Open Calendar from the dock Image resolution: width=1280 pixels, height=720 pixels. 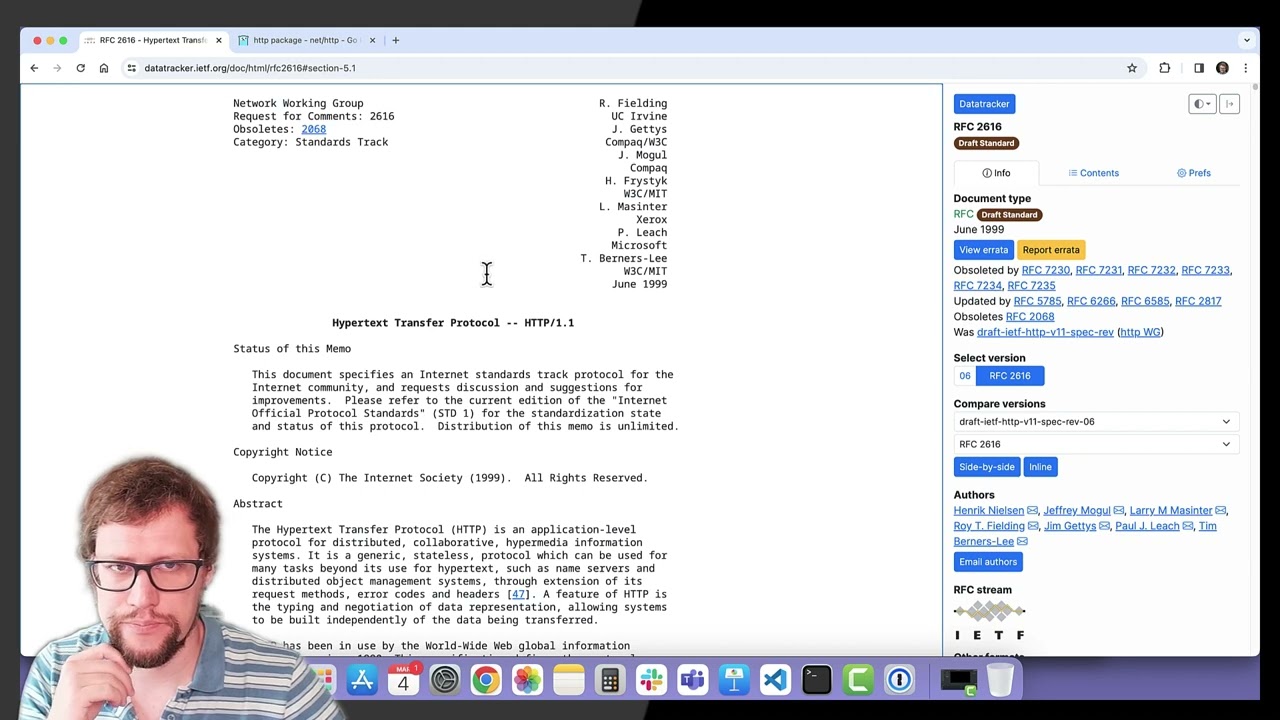pos(403,681)
